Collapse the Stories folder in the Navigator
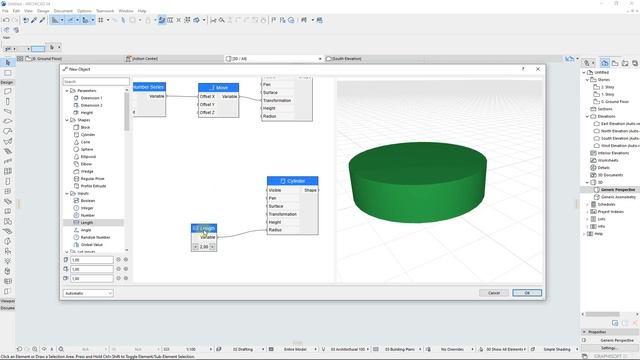 pos(587,80)
